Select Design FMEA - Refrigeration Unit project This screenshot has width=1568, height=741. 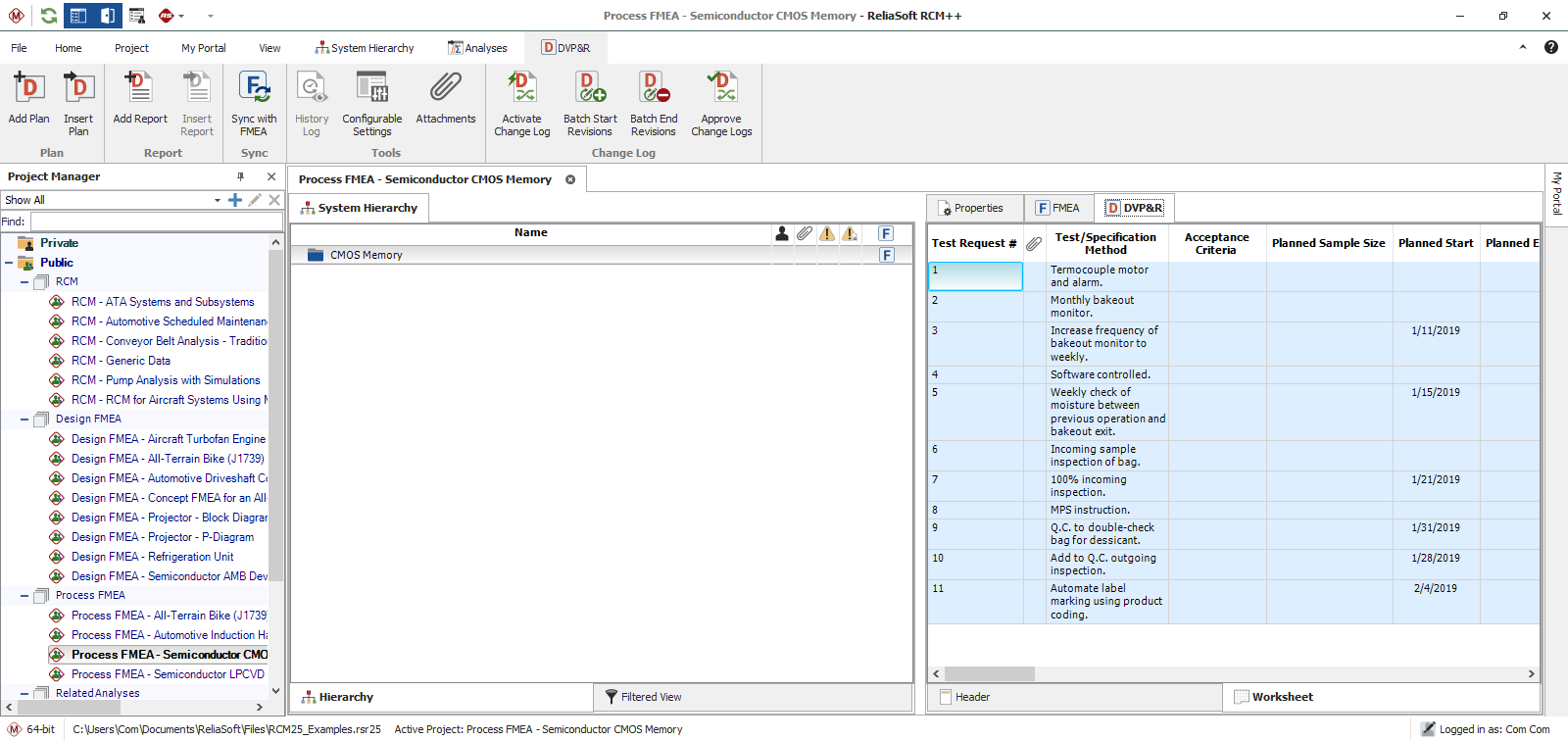click(x=152, y=557)
